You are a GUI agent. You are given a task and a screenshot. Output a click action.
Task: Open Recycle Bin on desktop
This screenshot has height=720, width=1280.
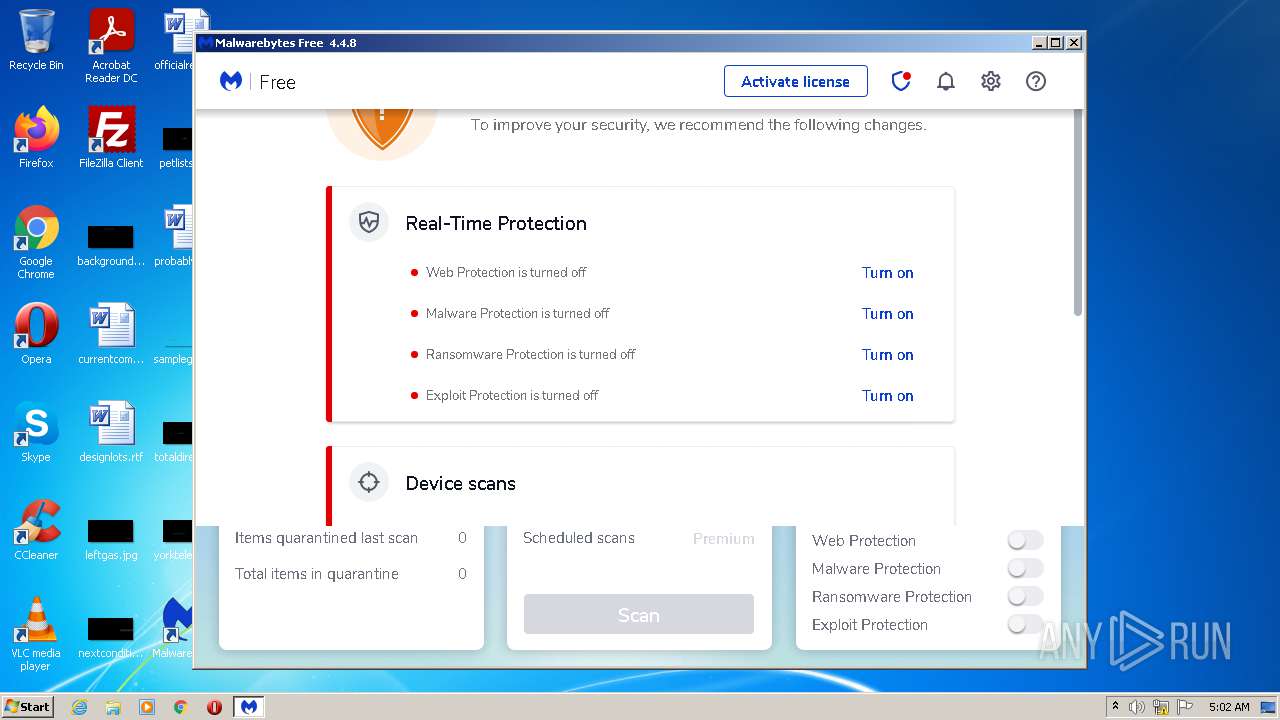[36, 40]
